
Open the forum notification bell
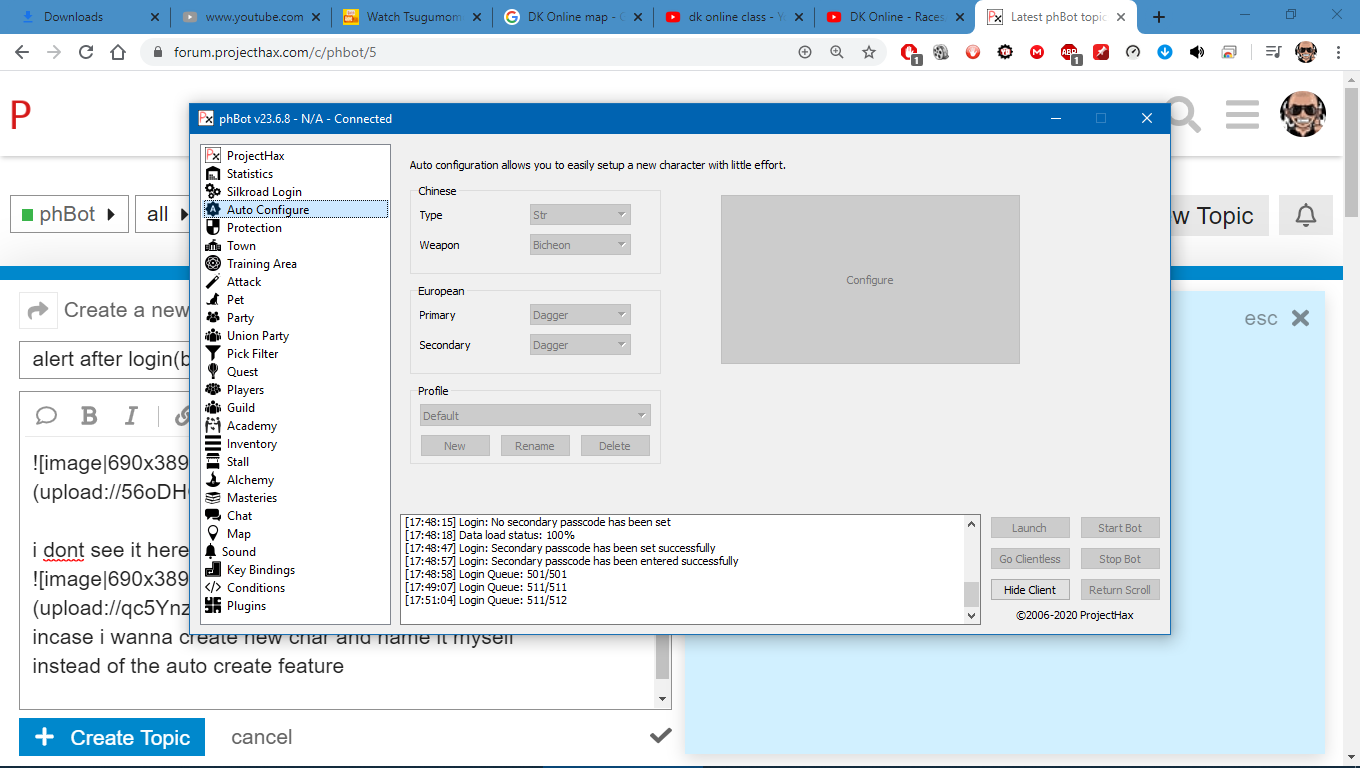coord(1305,216)
